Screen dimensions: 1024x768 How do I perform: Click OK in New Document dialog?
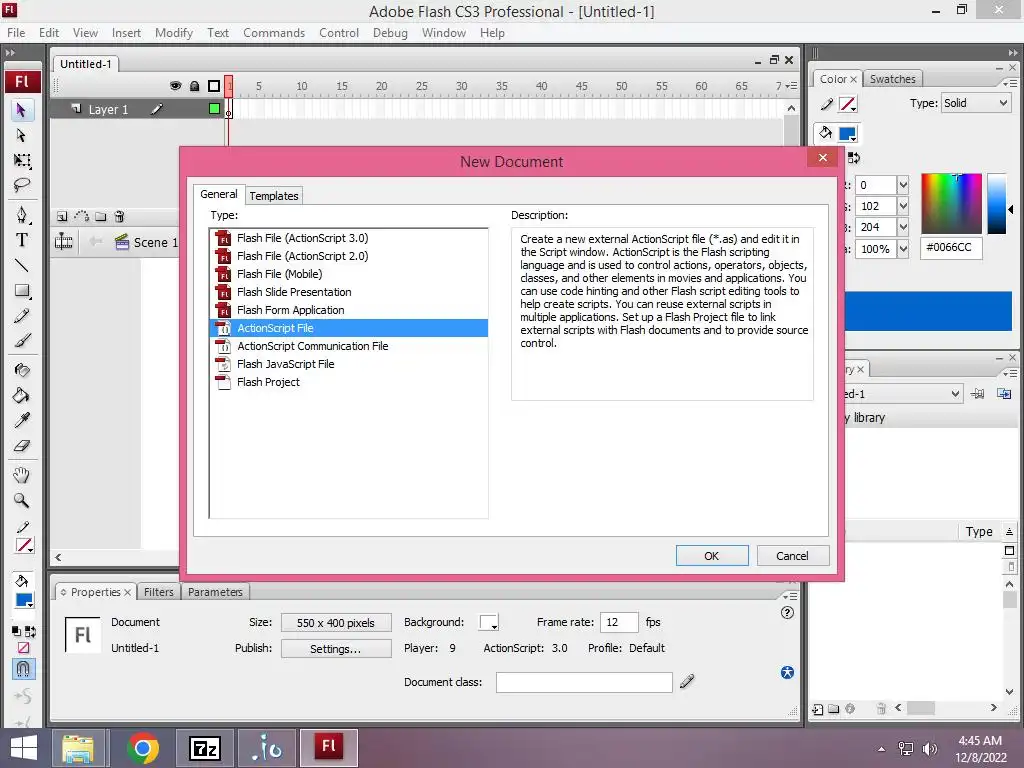[x=712, y=556]
